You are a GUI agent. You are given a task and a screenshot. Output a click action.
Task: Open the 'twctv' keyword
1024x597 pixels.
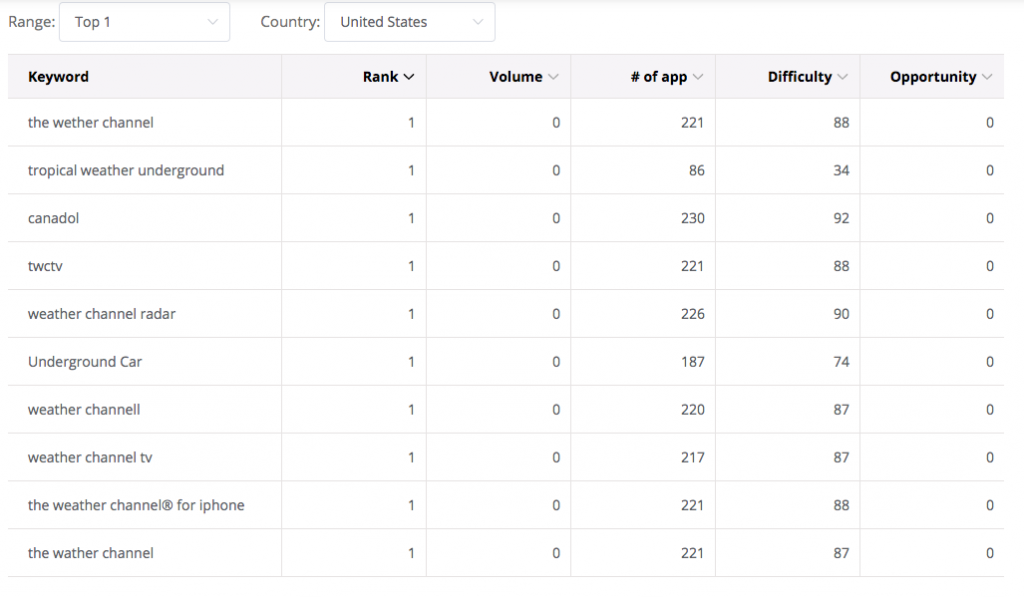coord(45,266)
